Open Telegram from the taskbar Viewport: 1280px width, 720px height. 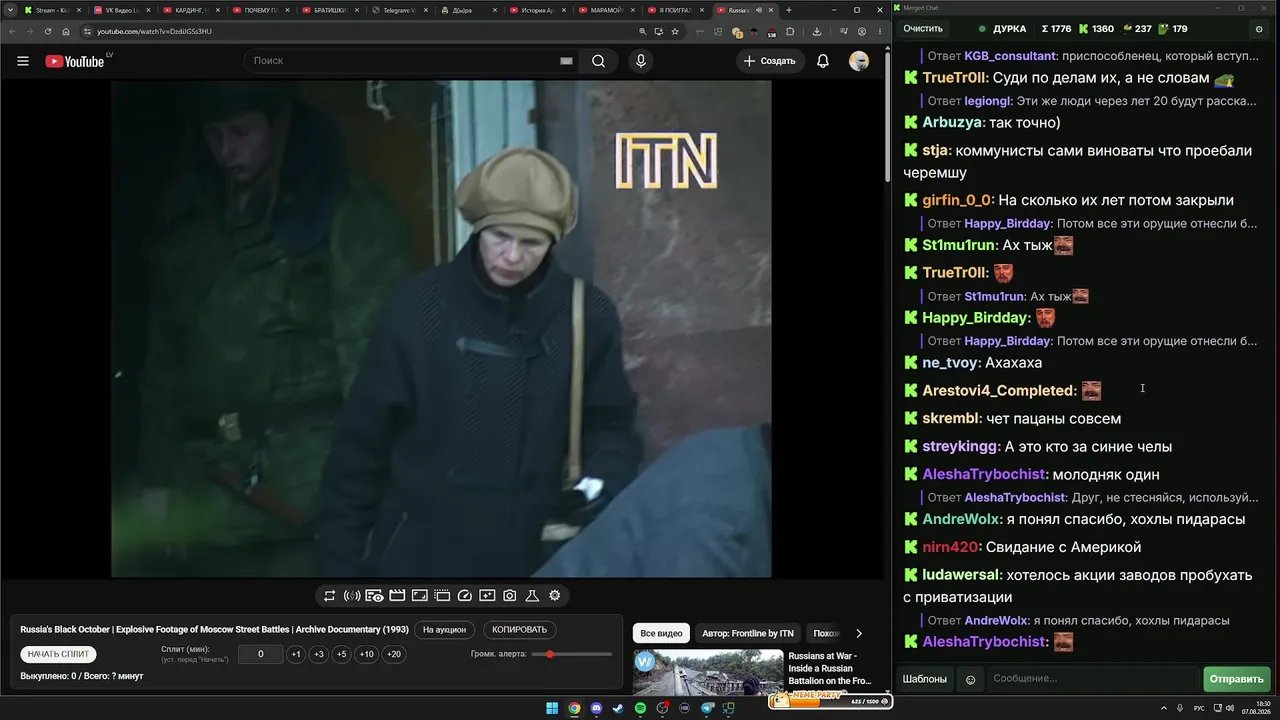tap(707, 708)
